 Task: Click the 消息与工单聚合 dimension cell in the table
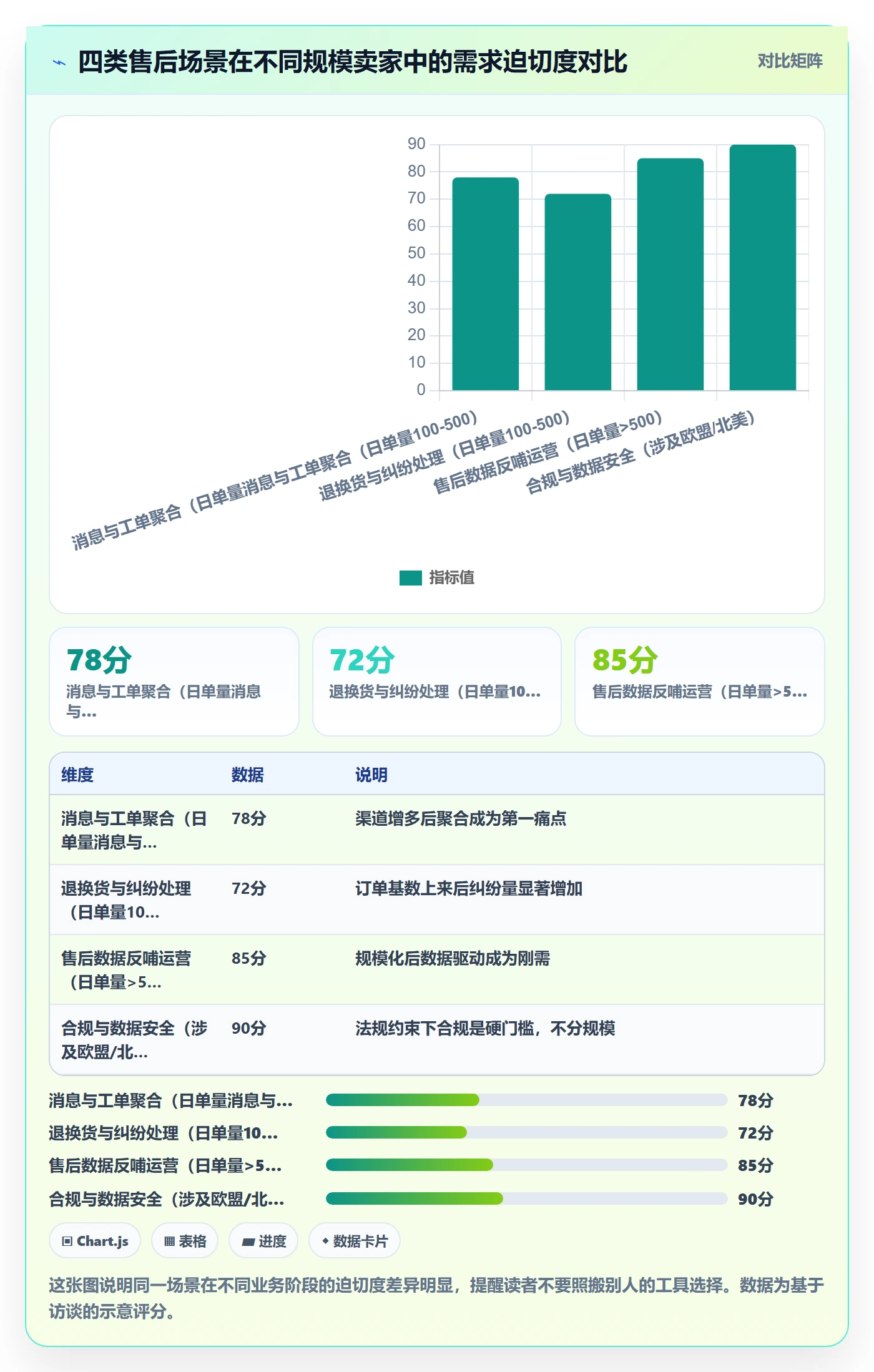click(x=134, y=830)
